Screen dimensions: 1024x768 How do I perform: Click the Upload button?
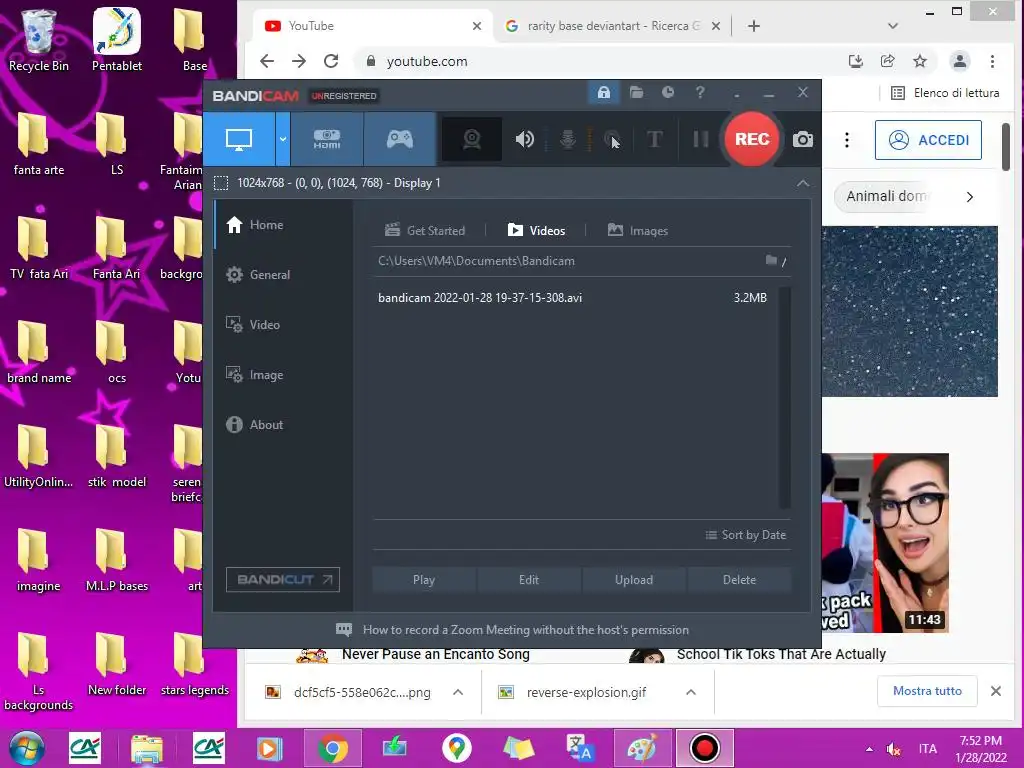click(633, 580)
